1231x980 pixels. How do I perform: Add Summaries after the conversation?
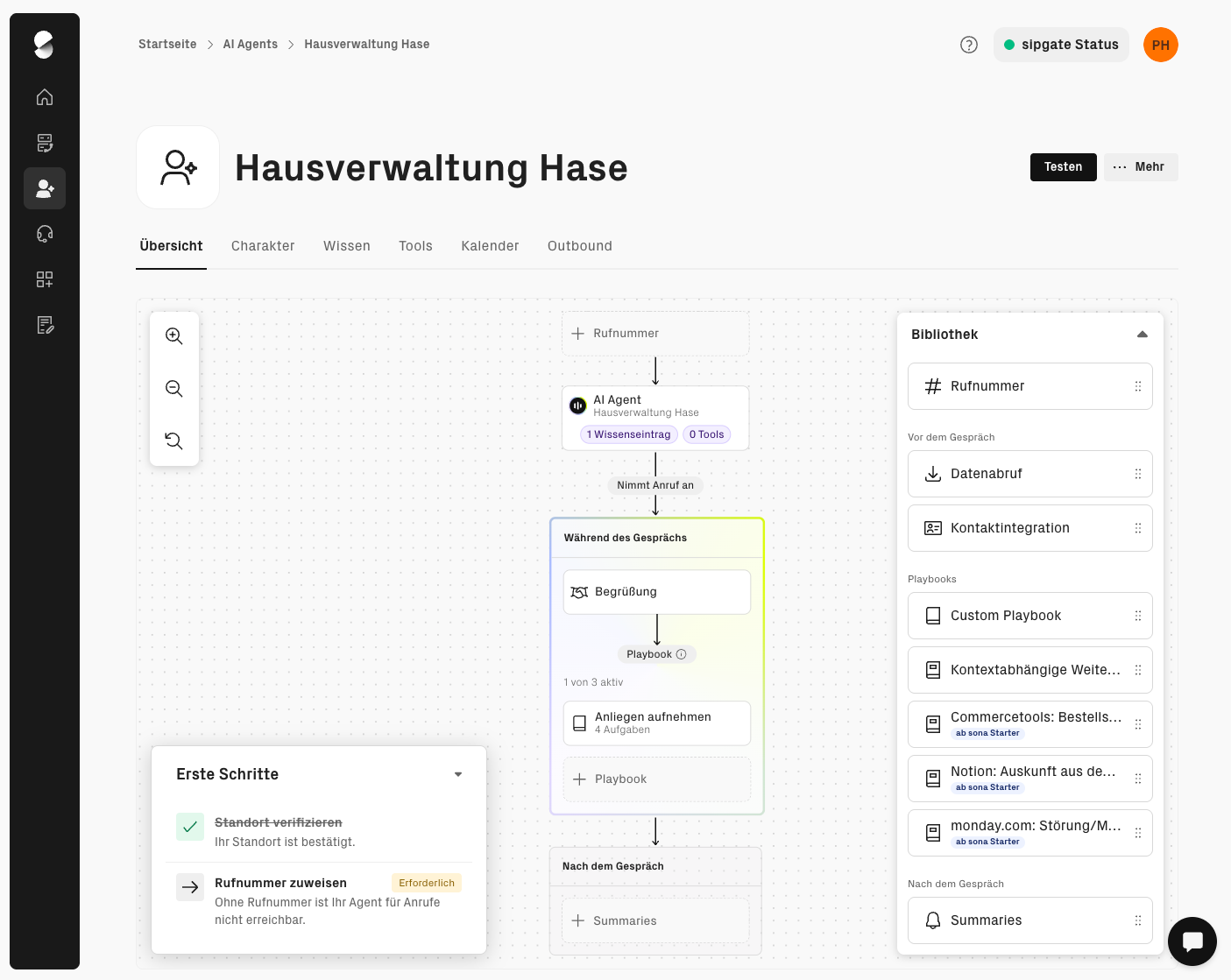655,921
